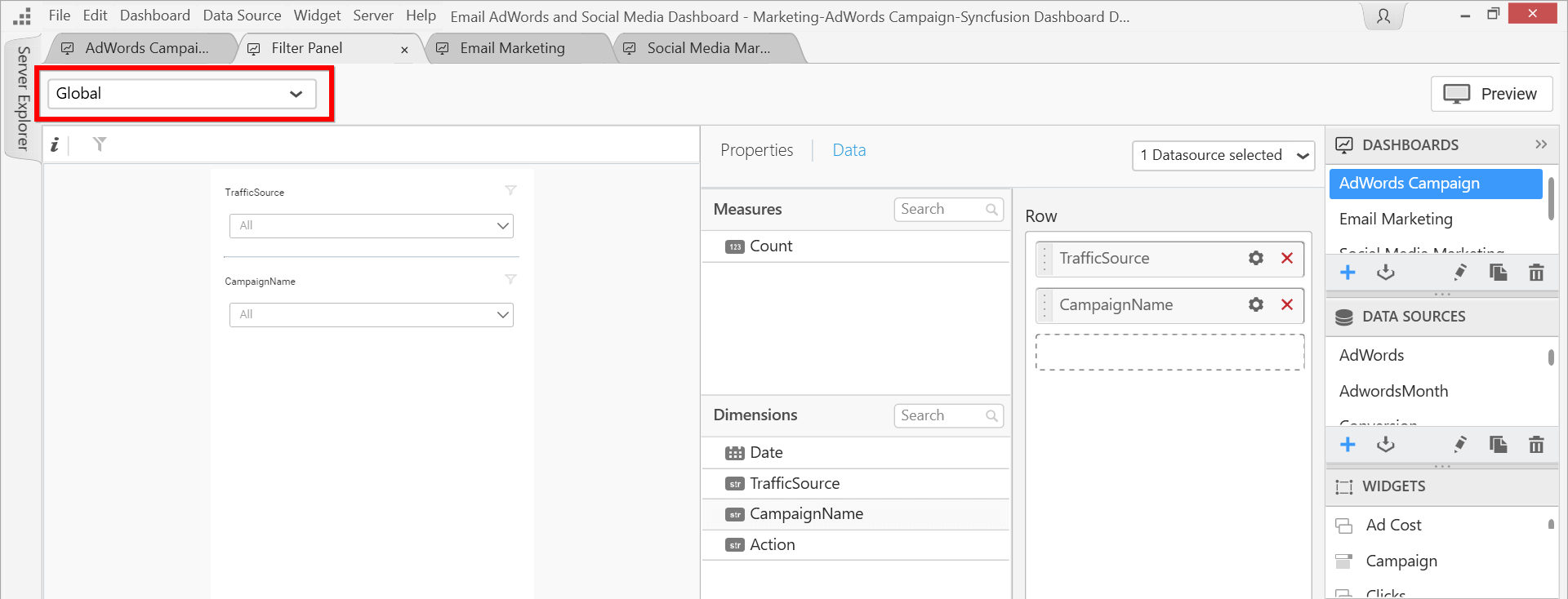This screenshot has height=599, width=1568.
Task: Click the Preview button
Action: coord(1491,94)
